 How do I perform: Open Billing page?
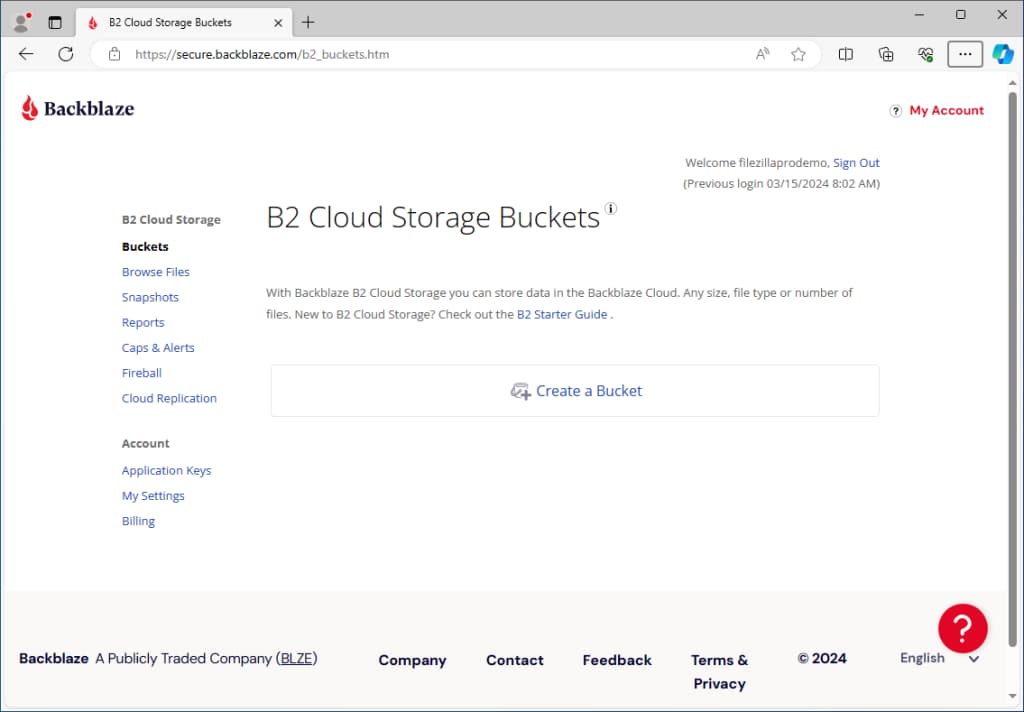(138, 521)
